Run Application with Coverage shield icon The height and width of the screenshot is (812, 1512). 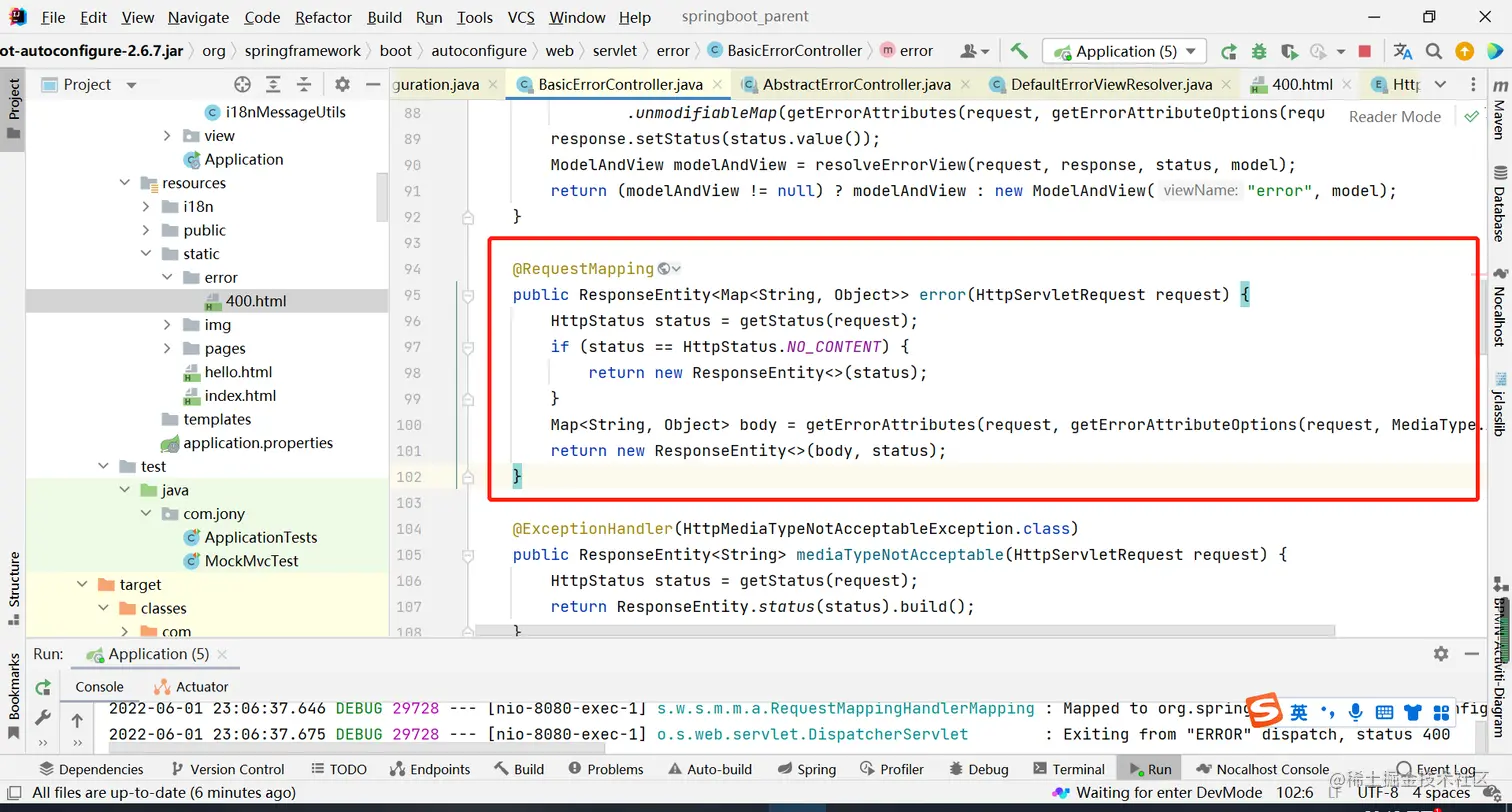pos(1289,51)
